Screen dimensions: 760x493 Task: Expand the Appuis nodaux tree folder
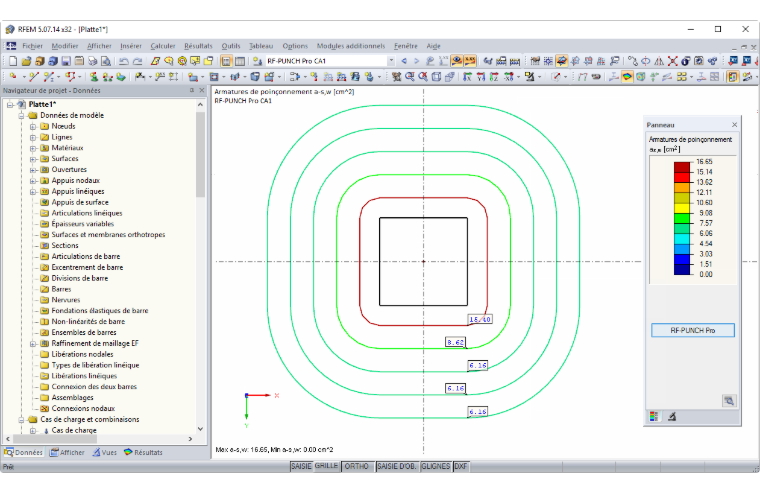(x=33, y=181)
